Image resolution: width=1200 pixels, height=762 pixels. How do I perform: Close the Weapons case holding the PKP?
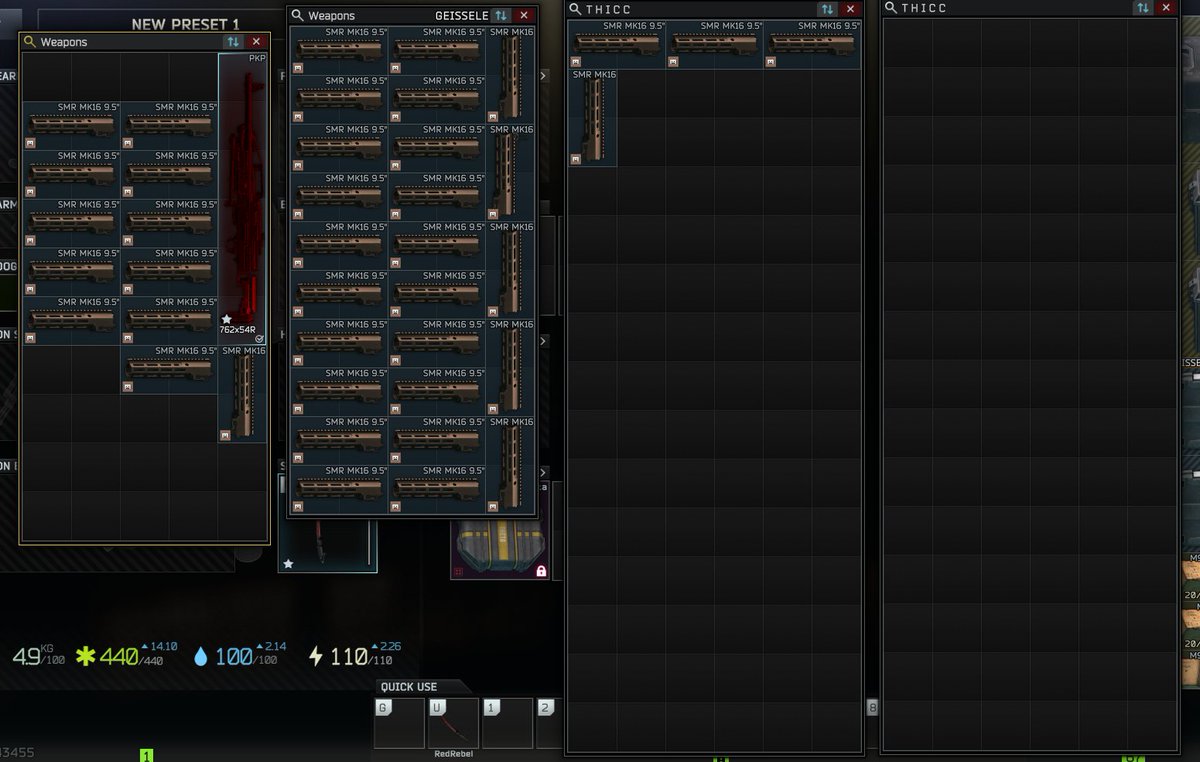click(x=257, y=42)
